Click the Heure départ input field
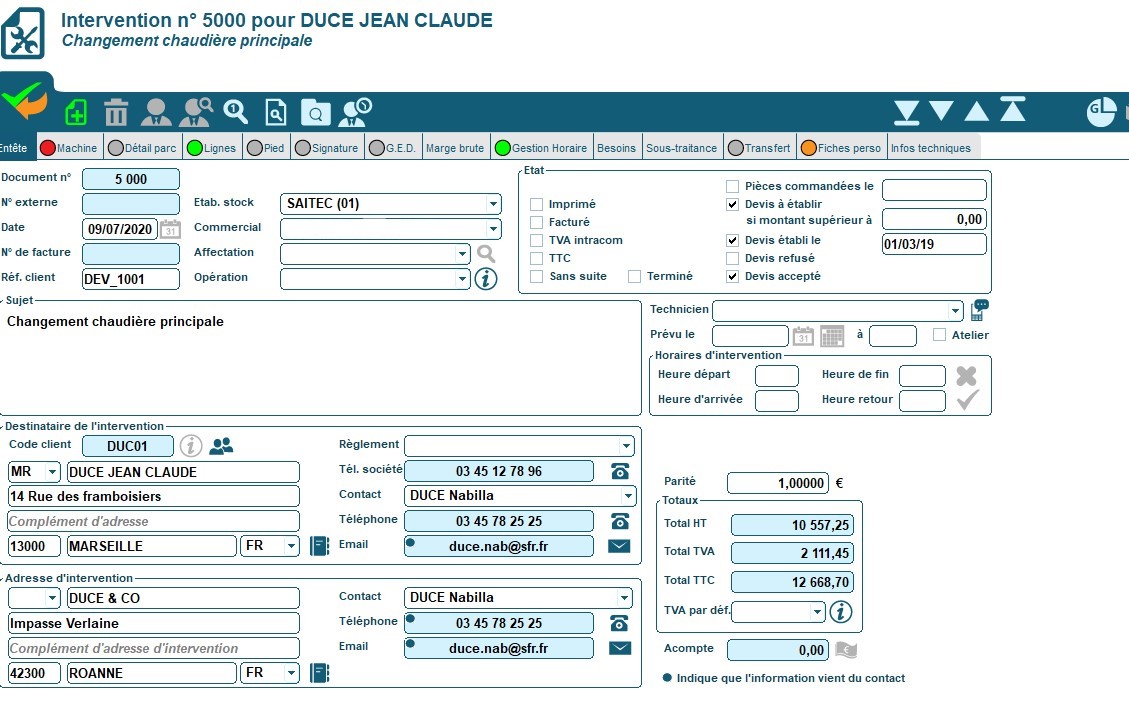Viewport: 1129px width, 716px height. pyautogui.click(x=777, y=375)
